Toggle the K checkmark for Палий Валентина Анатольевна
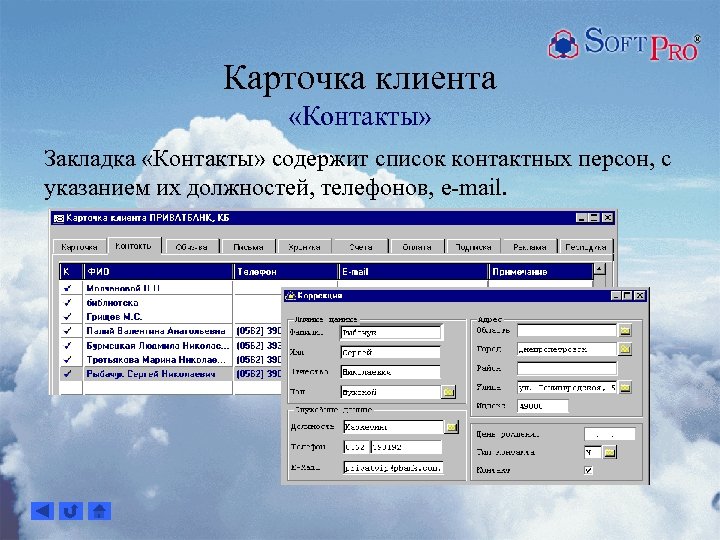 click(68, 331)
